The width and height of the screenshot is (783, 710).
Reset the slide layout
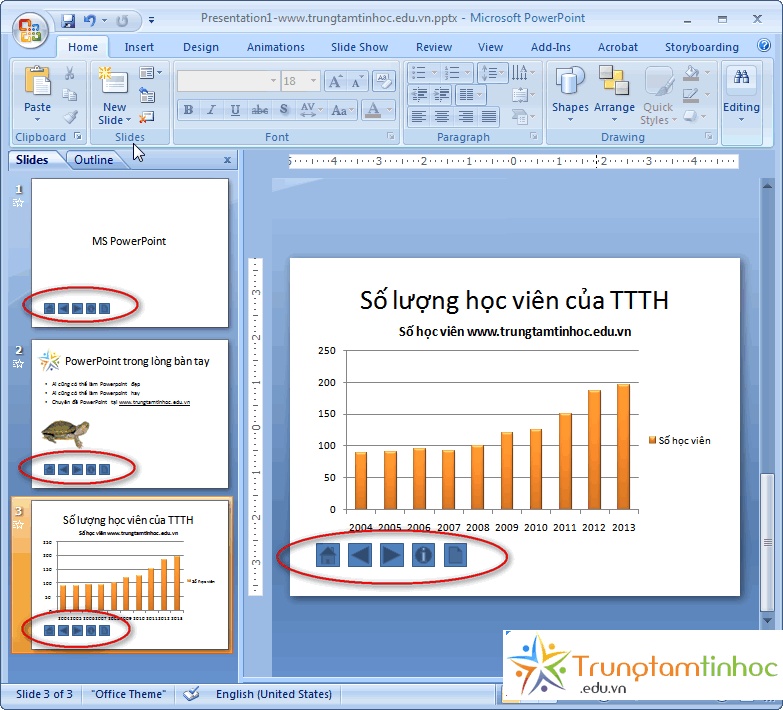coord(147,95)
